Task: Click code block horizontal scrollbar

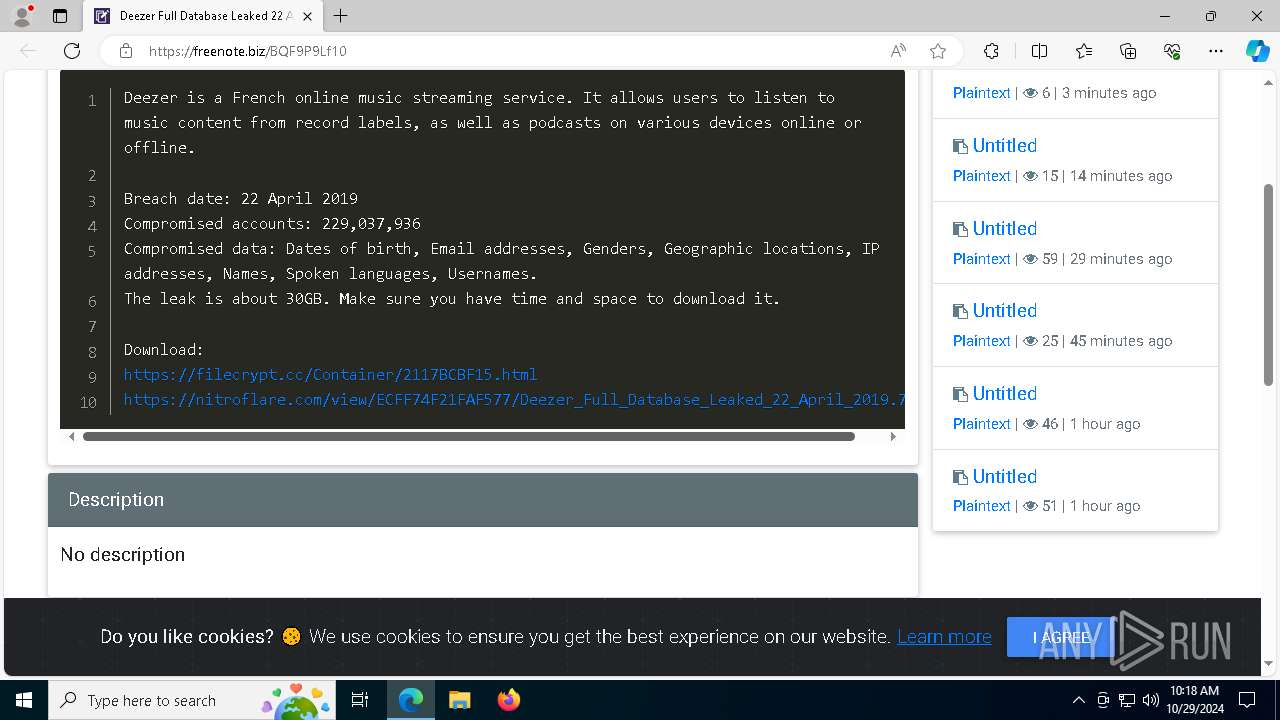Action: [469, 436]
